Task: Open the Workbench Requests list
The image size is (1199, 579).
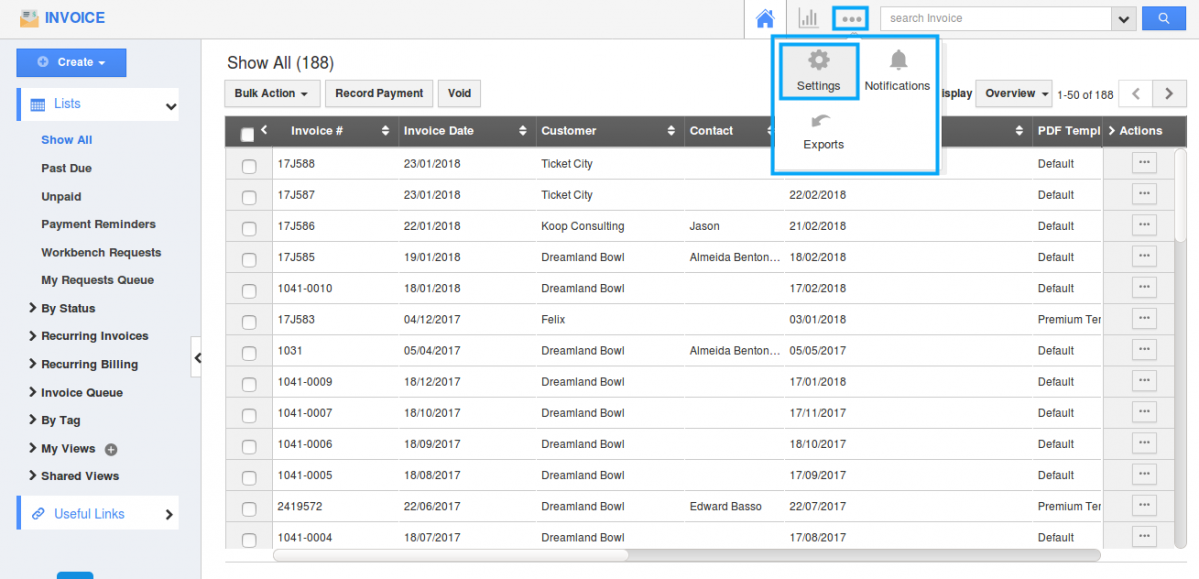Action: click(x=101, y=252)
